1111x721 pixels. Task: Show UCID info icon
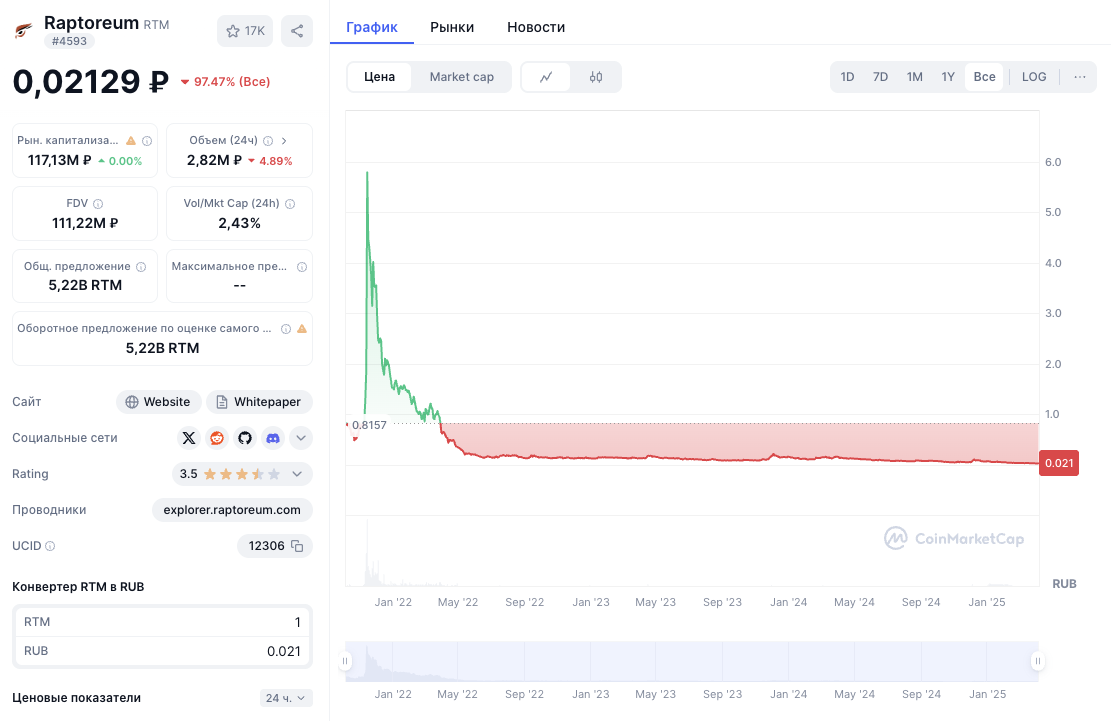(x=50, y=546)
